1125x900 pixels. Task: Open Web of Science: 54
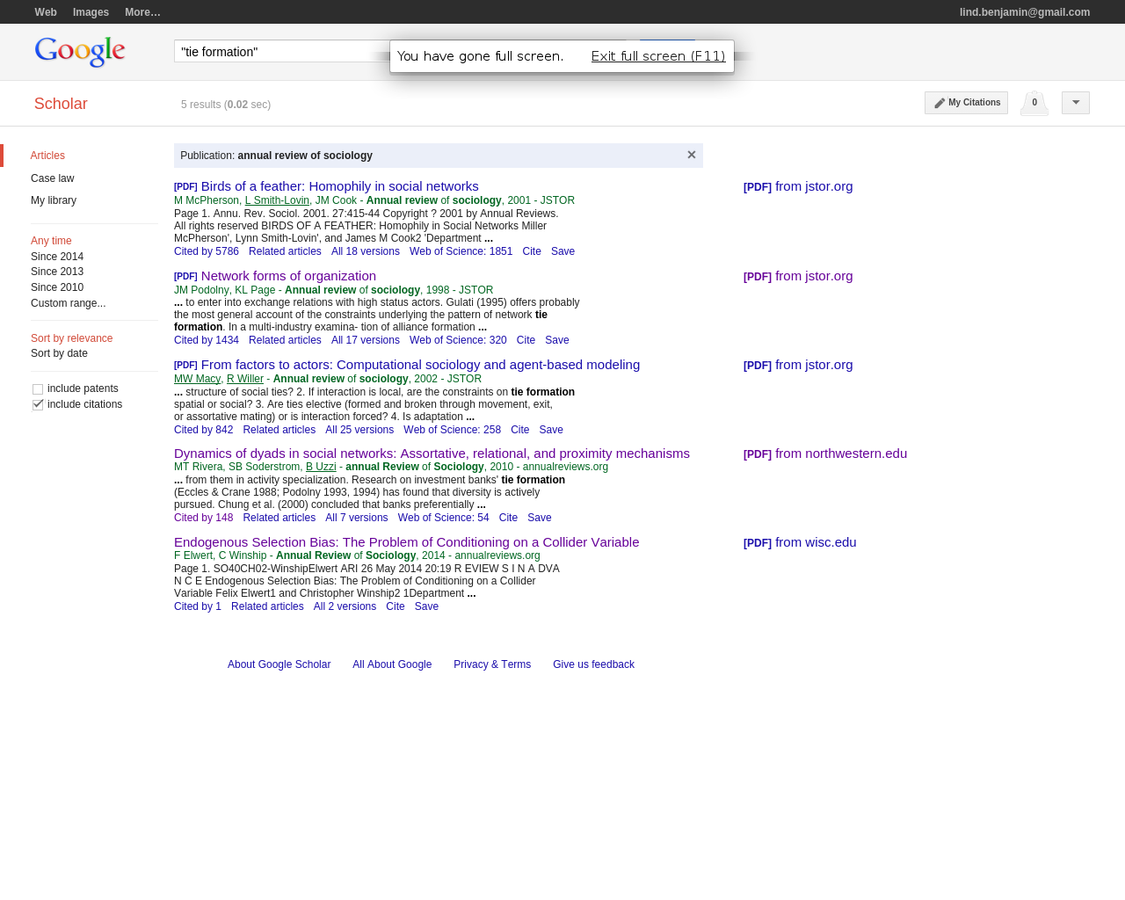(x=443, y=517)
